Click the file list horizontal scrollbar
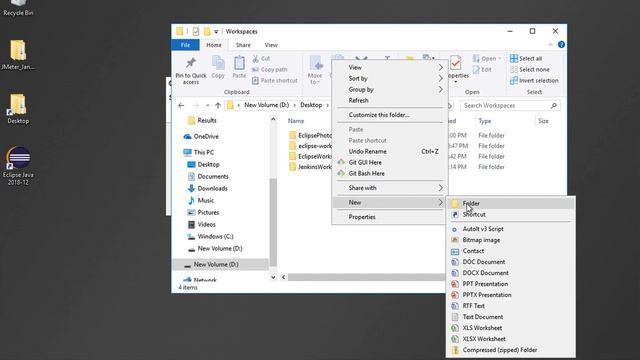This screenshot has height=360, width=640. 366,278
